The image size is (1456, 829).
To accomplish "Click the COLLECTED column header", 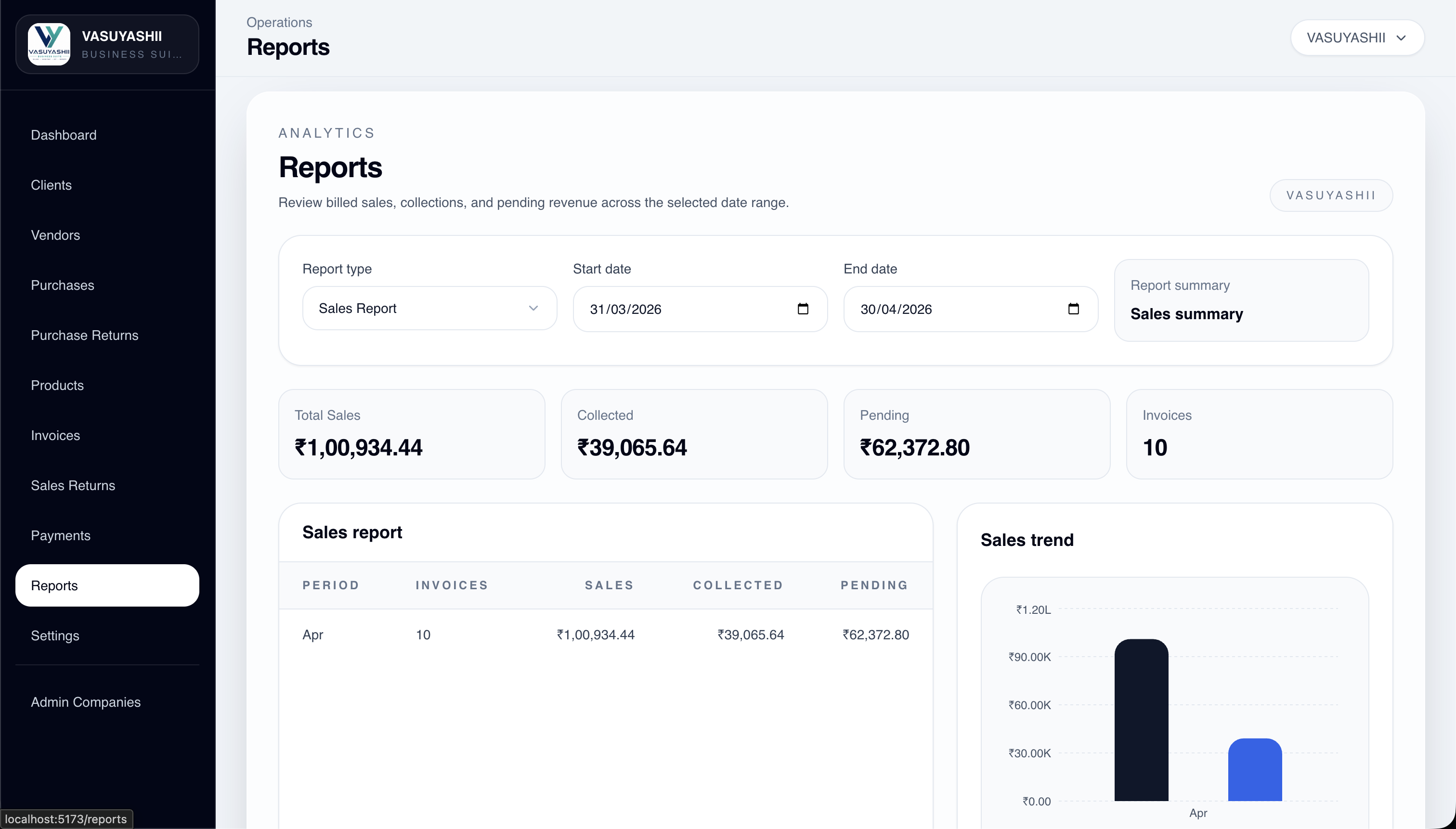I will (x=738, y=585).
